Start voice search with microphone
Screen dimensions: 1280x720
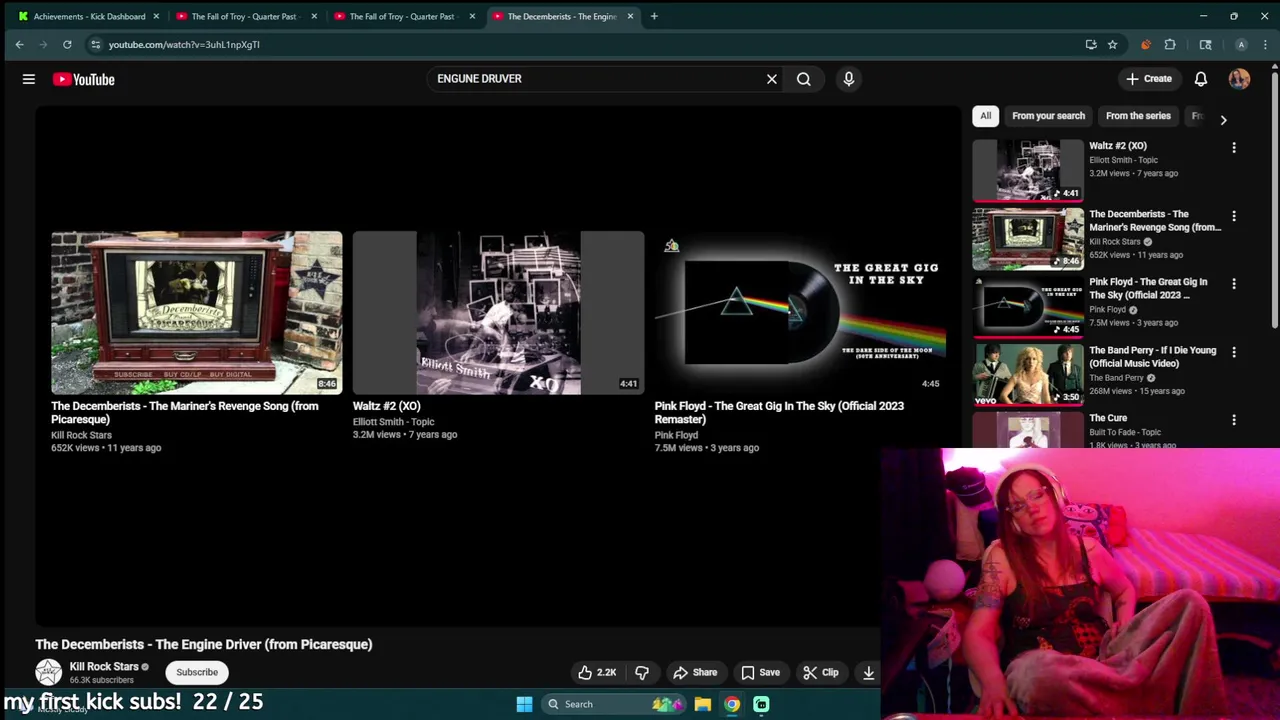tap(849, 79)
